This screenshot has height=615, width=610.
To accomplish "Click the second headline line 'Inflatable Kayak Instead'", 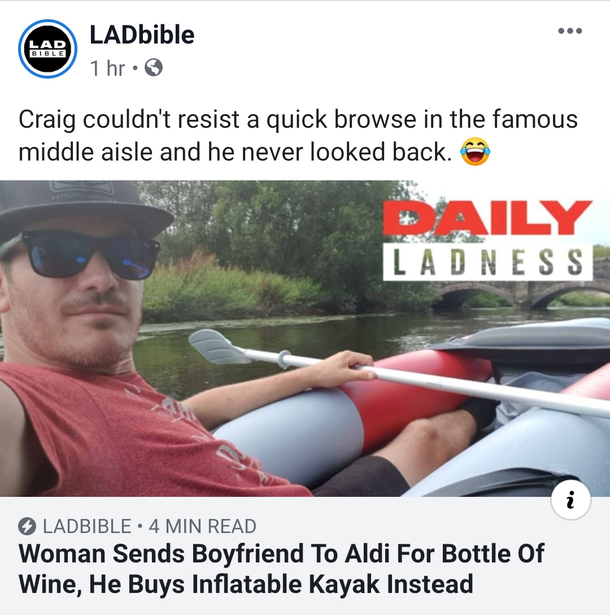I will tap(332, 584).
